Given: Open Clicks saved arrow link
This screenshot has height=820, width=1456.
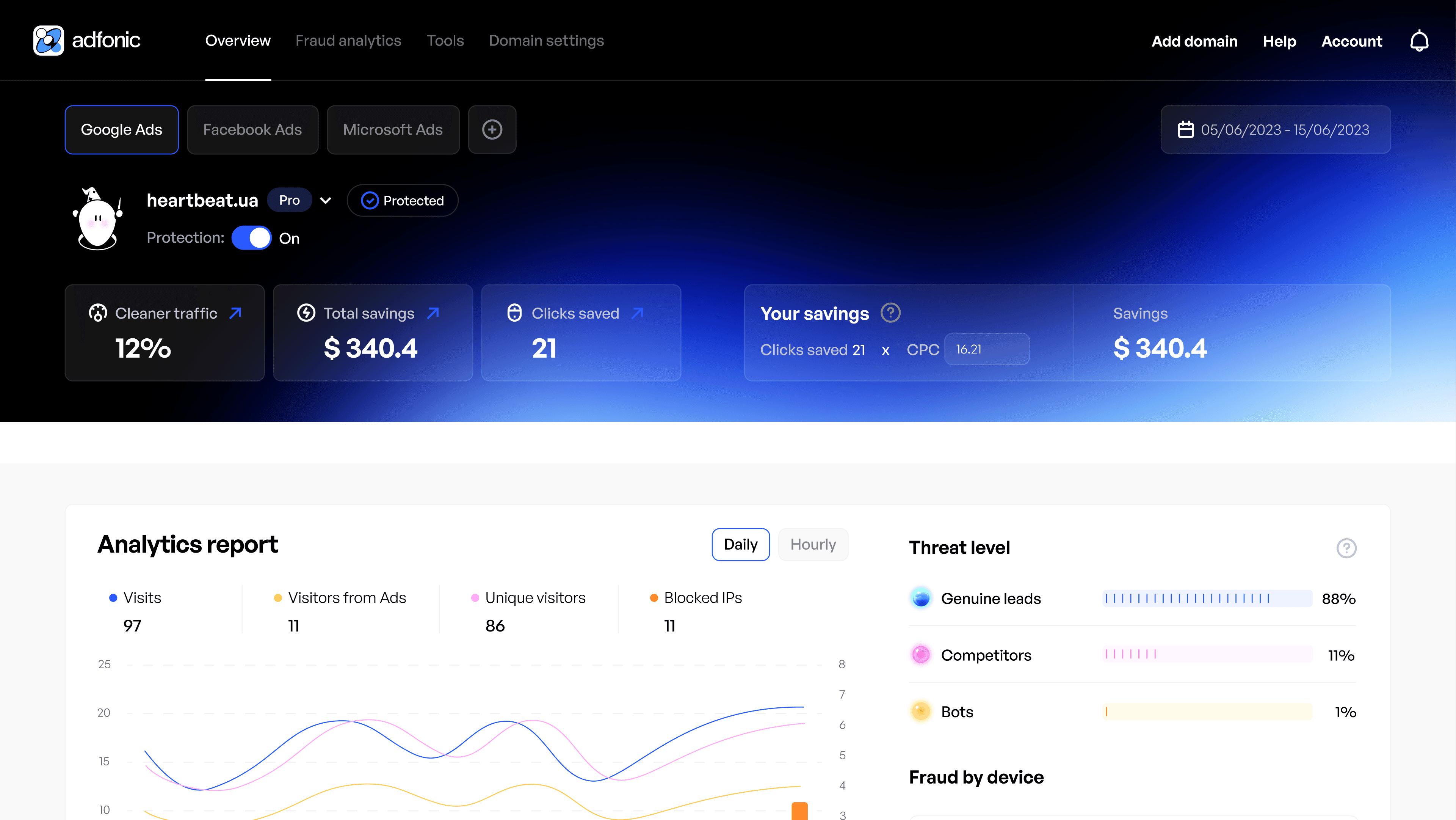Looking at the screenshot, I should 638,313.
